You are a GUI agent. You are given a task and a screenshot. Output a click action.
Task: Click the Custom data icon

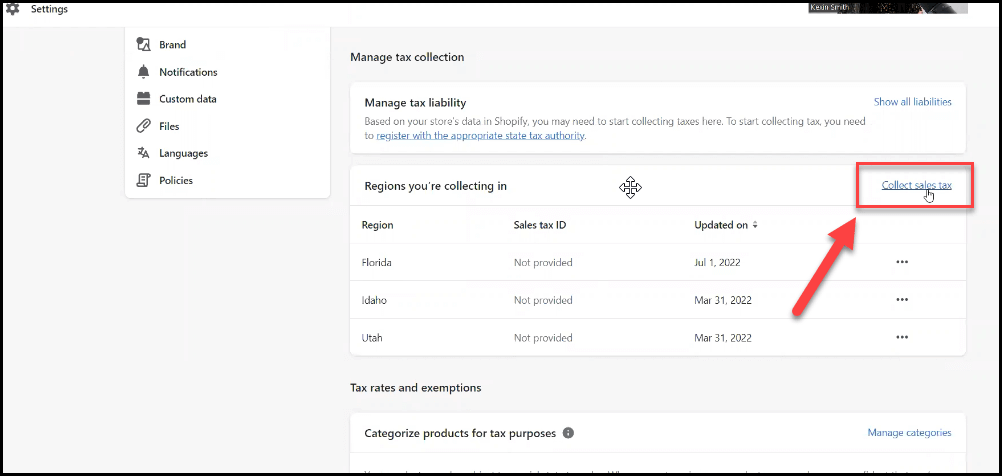144,99
